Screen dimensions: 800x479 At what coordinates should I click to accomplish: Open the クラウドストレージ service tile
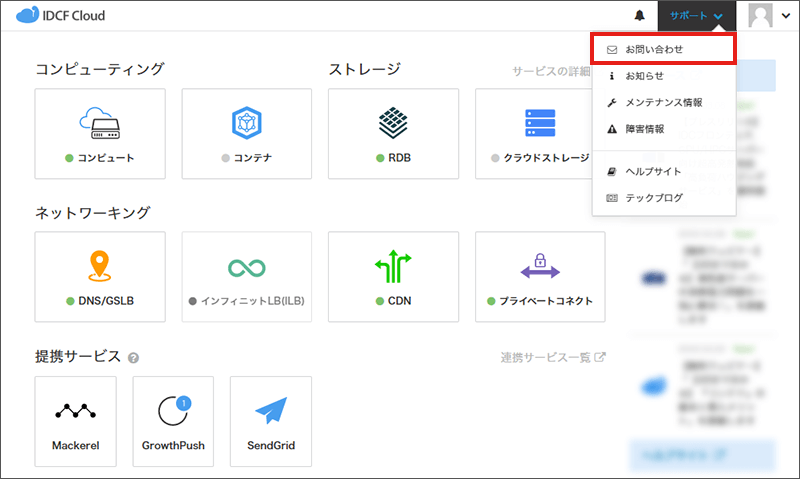coord(540,134)
